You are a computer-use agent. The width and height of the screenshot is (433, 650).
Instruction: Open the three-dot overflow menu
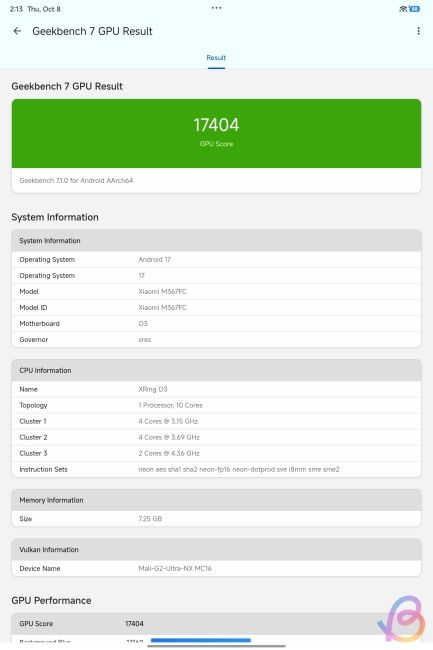[418, 31]
